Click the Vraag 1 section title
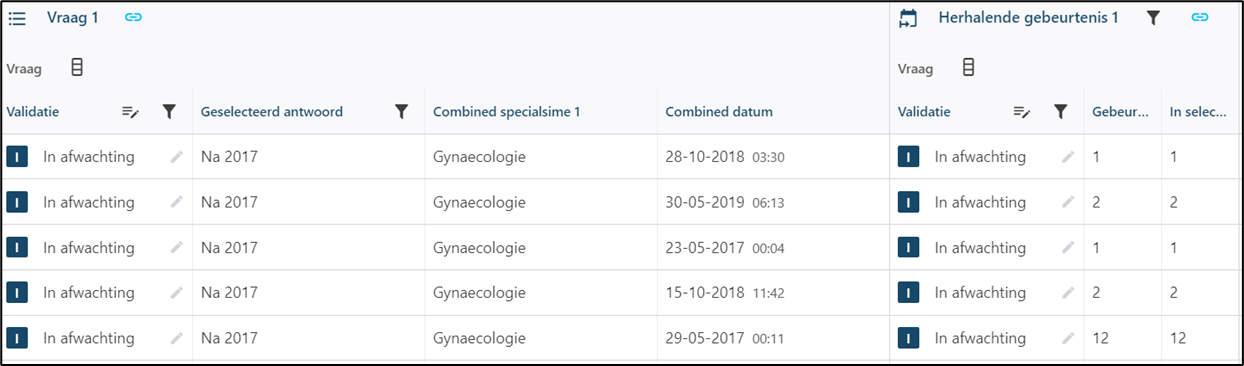1244x366 pixels. point(73,18)
